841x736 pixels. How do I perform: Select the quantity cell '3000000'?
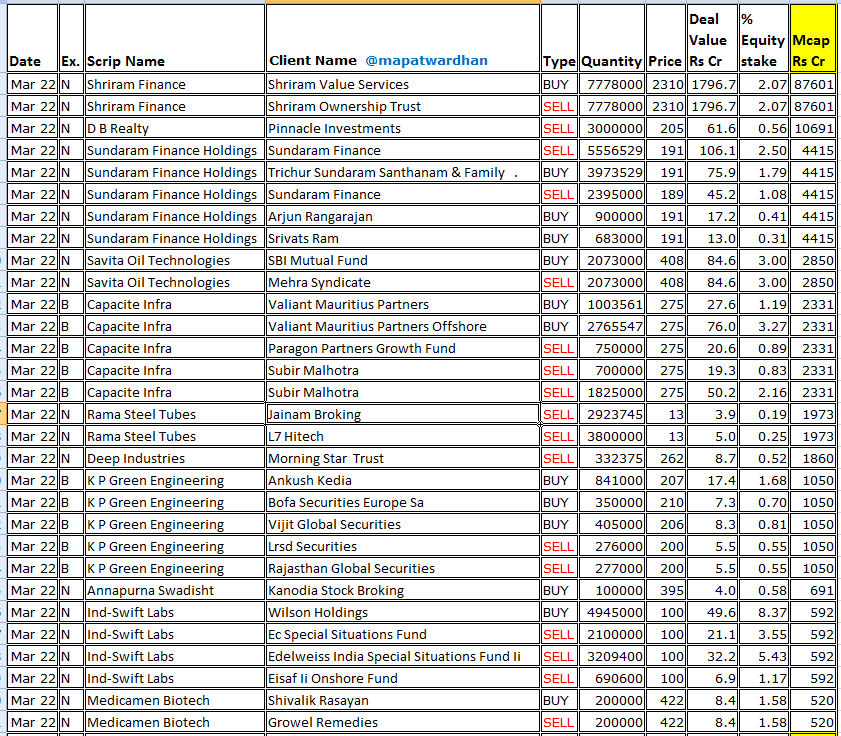pos(612,128)
